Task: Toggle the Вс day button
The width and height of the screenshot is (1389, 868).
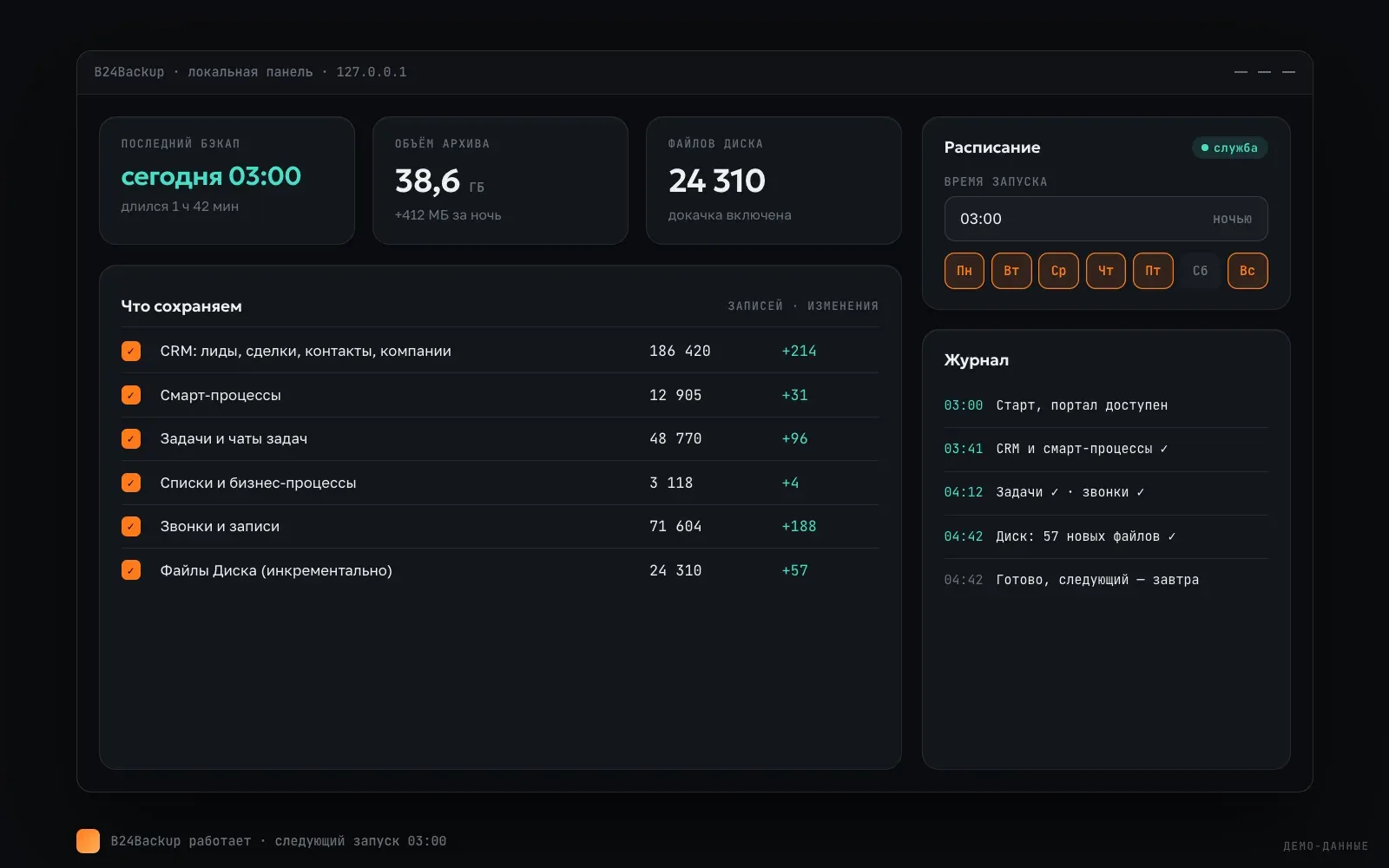Action: point(1247,271)
